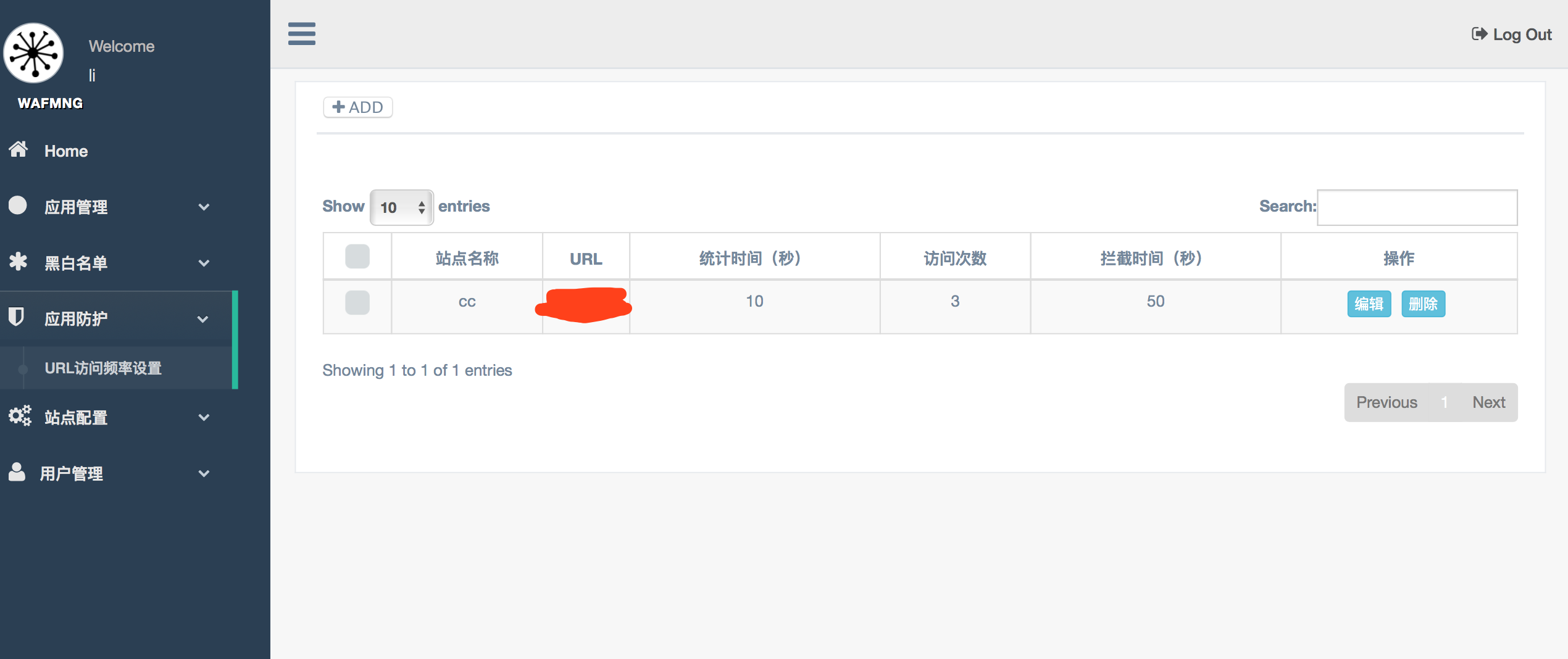Open the Show entries count dropdown
Image resolution: width=1568 pixels, height=659 pixels.
(x=402, y=207)
